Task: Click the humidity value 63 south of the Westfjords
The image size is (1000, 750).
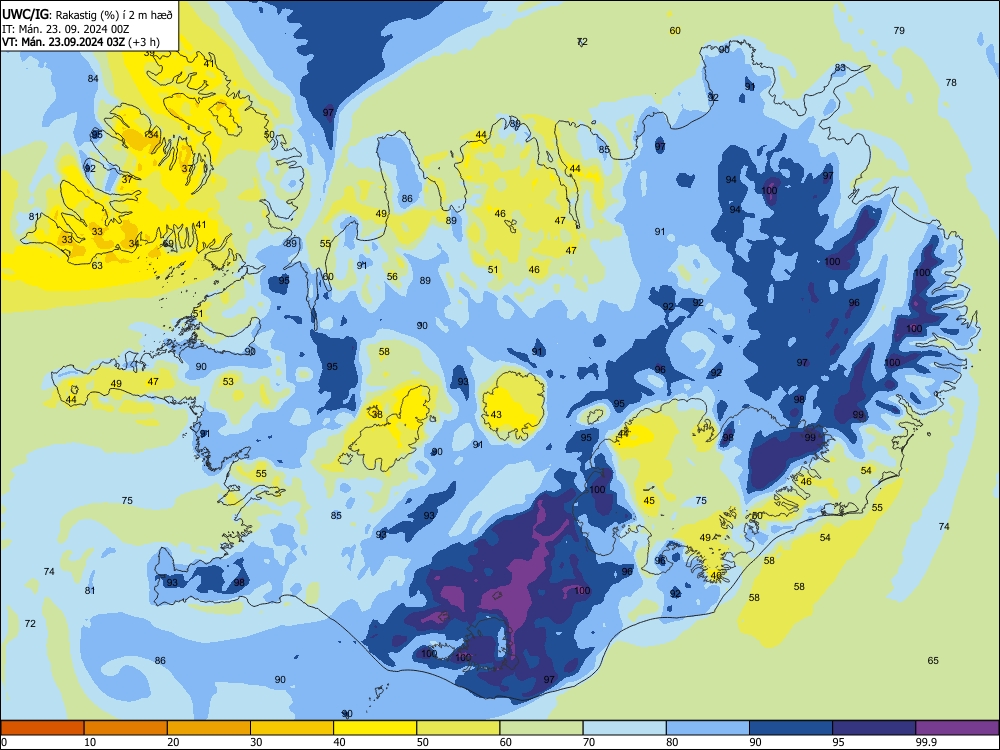Action: [x=97, y=265]
